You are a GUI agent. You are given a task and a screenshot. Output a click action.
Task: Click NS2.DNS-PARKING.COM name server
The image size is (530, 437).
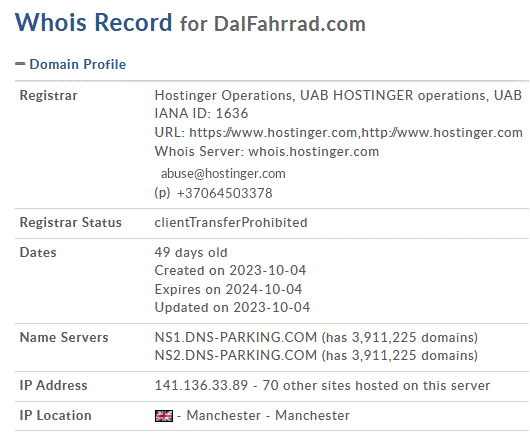click(236, 356)
